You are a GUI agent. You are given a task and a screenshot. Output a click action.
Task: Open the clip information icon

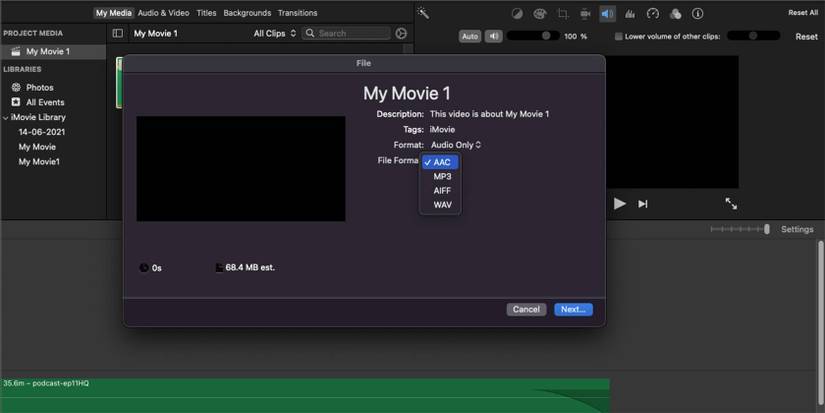698,14
